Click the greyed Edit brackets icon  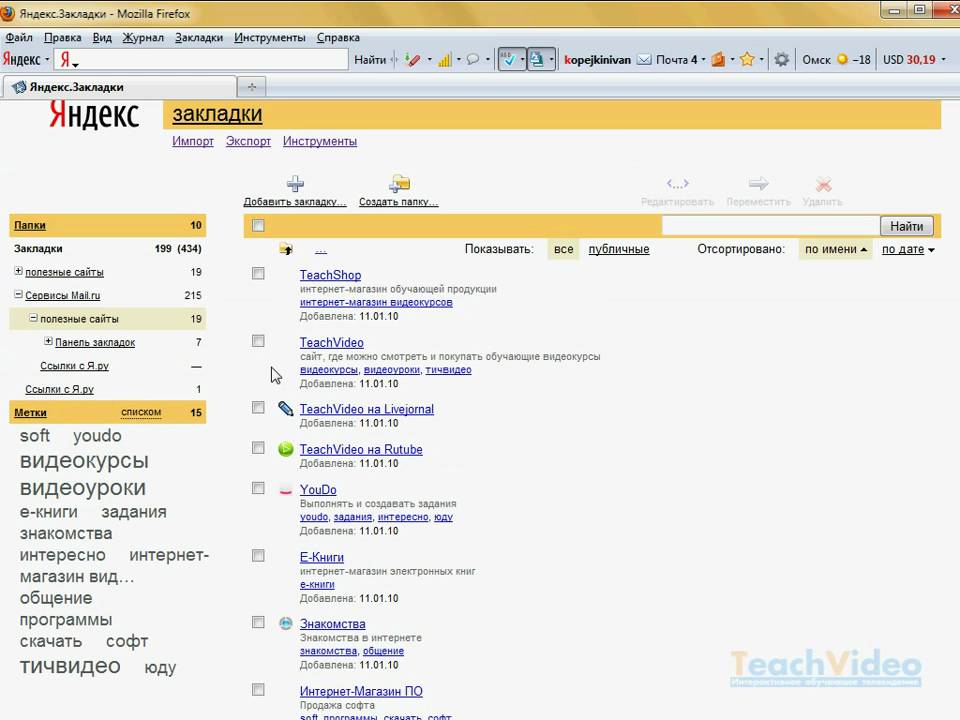click(x=677, y=183)
